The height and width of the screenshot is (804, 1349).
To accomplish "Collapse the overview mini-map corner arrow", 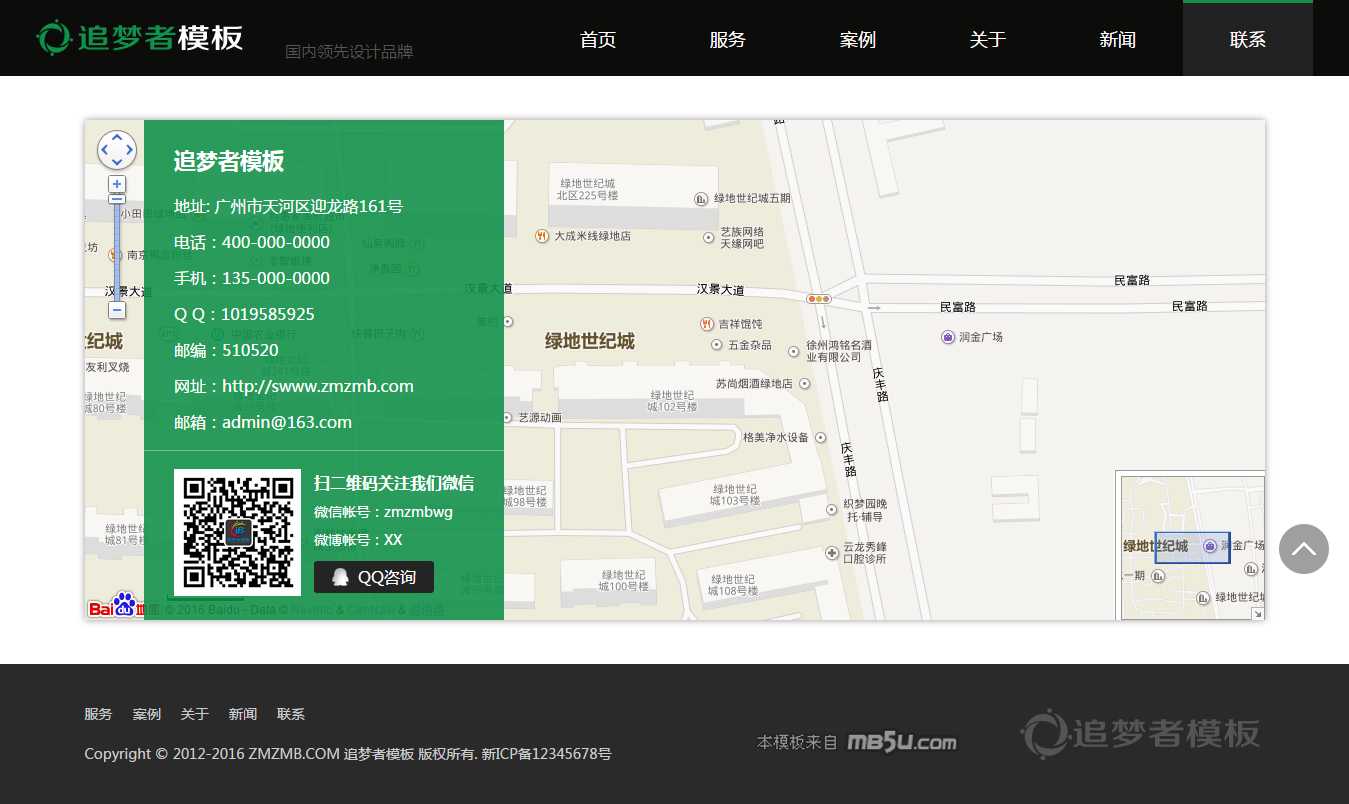I will click(x=1257, y=613).
